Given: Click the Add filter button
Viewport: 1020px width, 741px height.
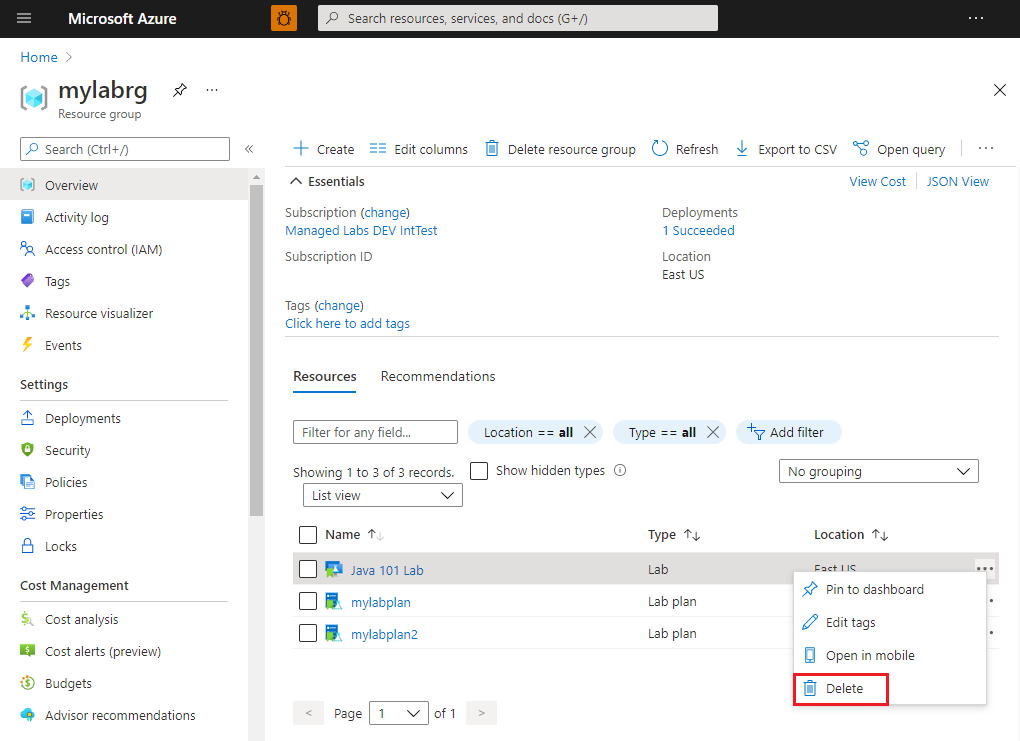Looking at the screenshot, I should 789,432.
